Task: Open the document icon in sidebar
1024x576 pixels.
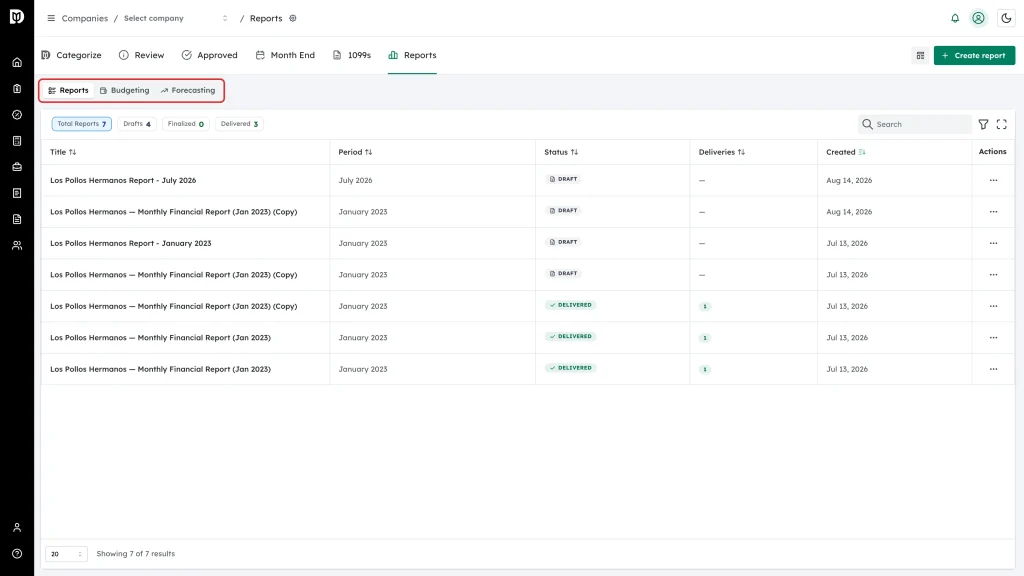Action: click(x=17, y=219)
